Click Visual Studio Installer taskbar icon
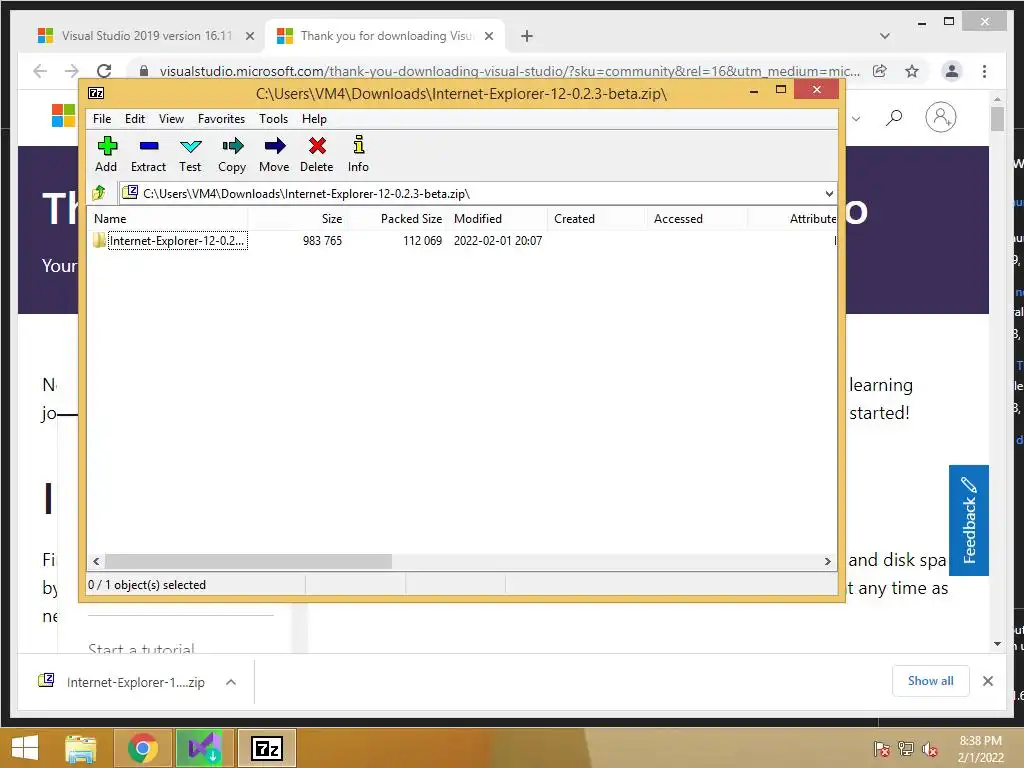The width and height of the screenshot is (1024, 768). (204, 748)
